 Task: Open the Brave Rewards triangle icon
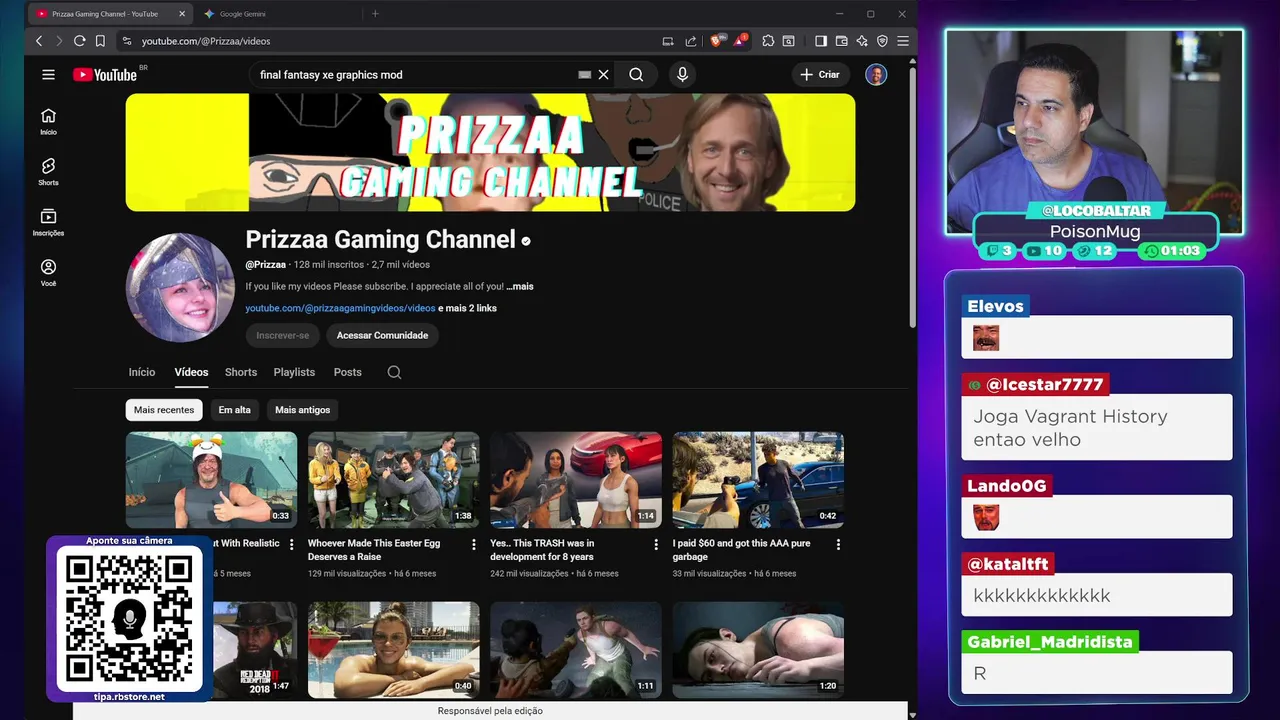740,41
